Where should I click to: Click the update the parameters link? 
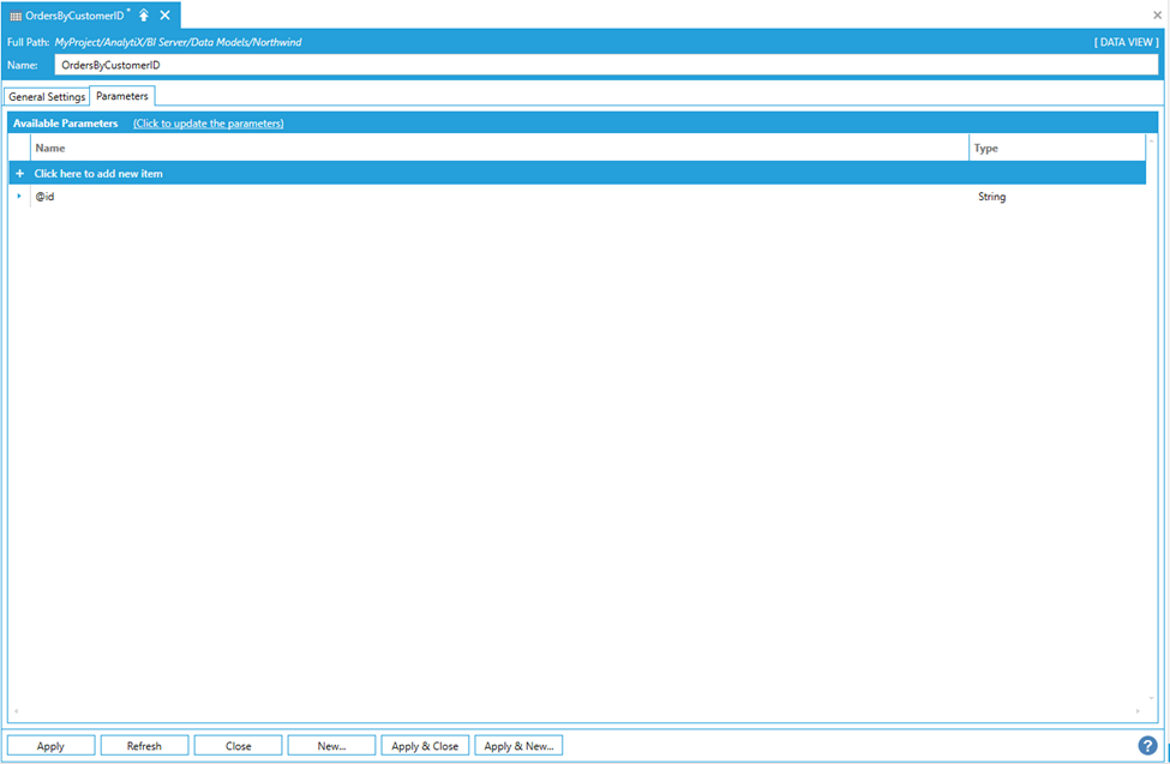(208, 124)
